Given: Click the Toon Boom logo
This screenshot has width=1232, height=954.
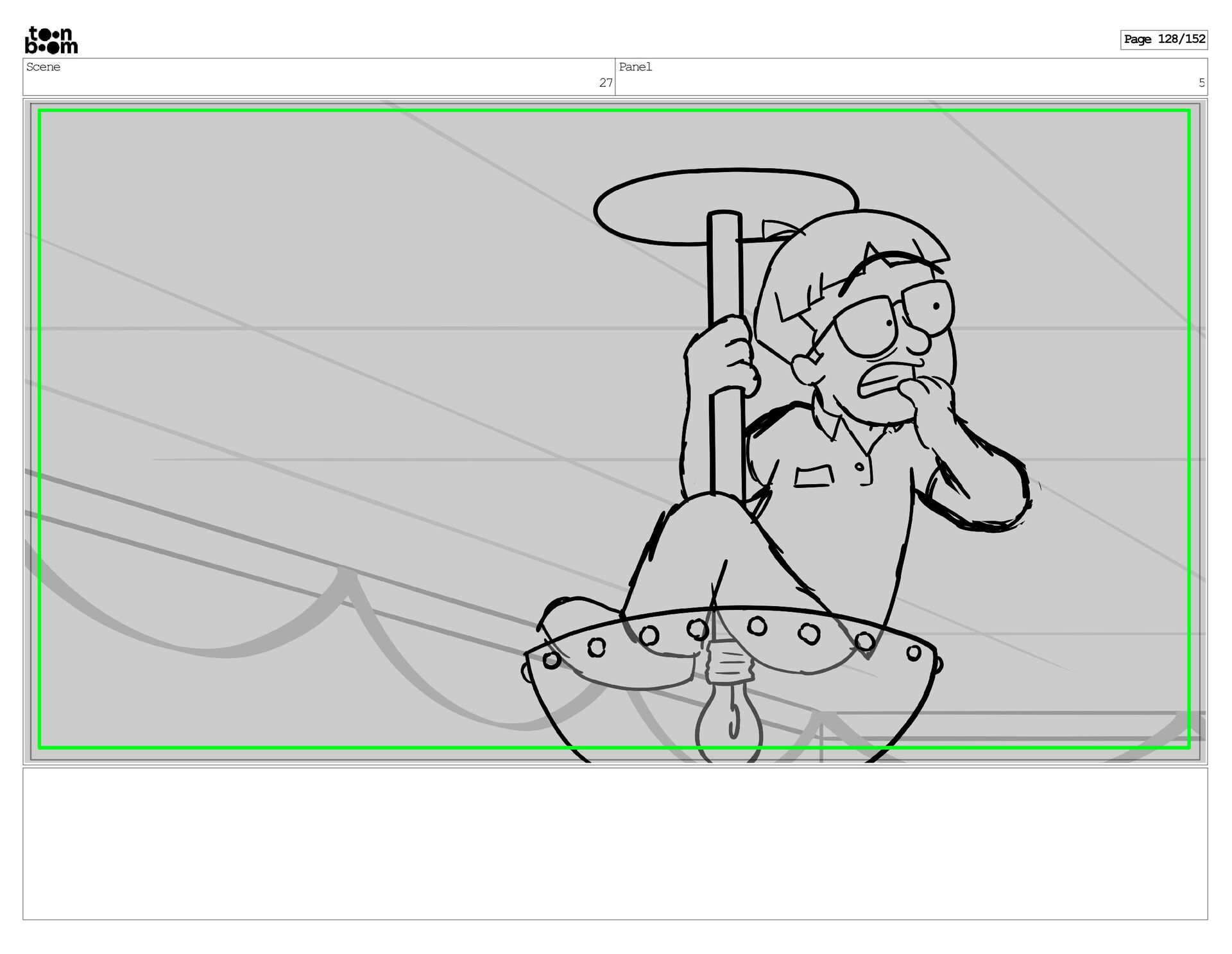Looking at the screenshot, I should tap(51, 40).
